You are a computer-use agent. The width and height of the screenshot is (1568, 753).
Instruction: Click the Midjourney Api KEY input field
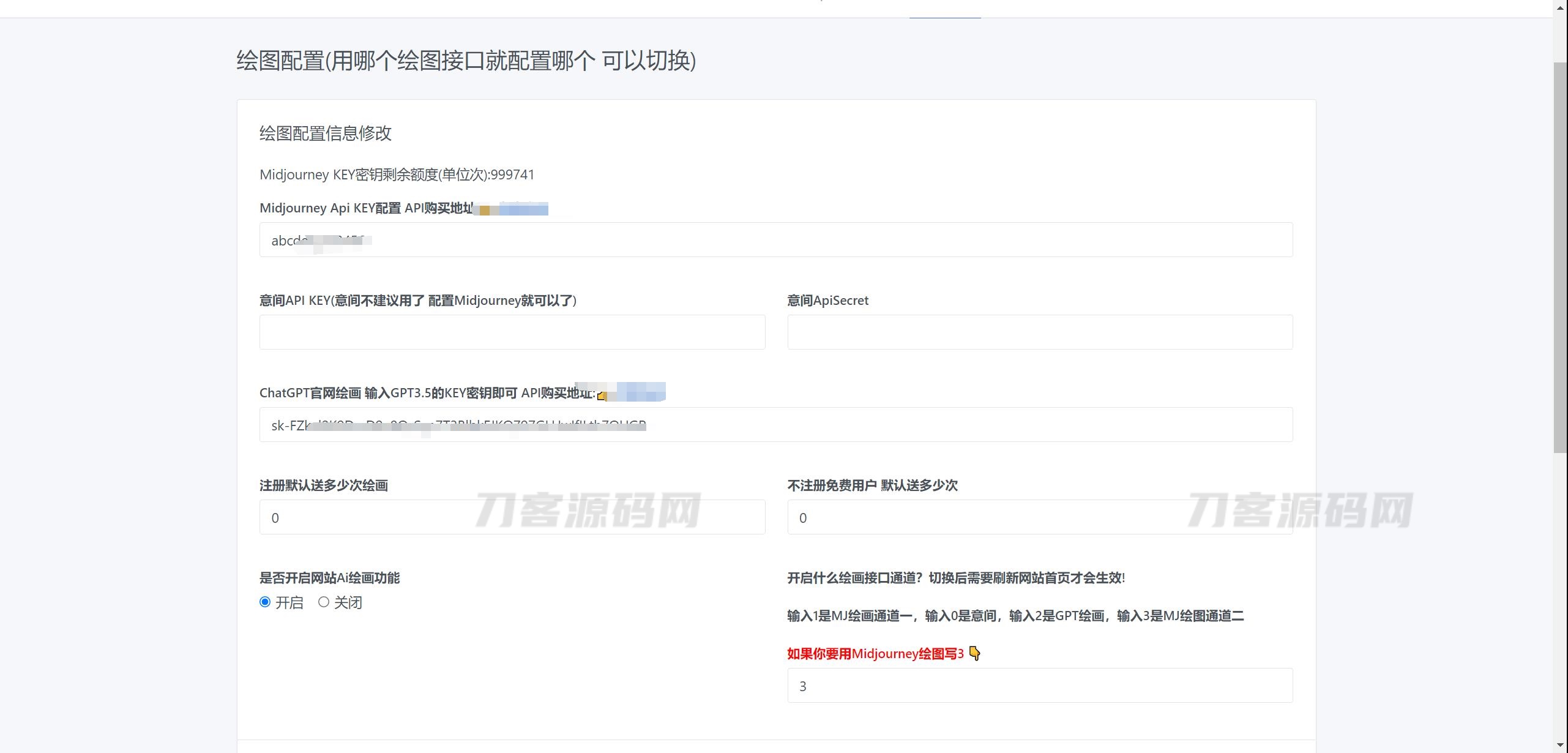(x=775, y=240)
